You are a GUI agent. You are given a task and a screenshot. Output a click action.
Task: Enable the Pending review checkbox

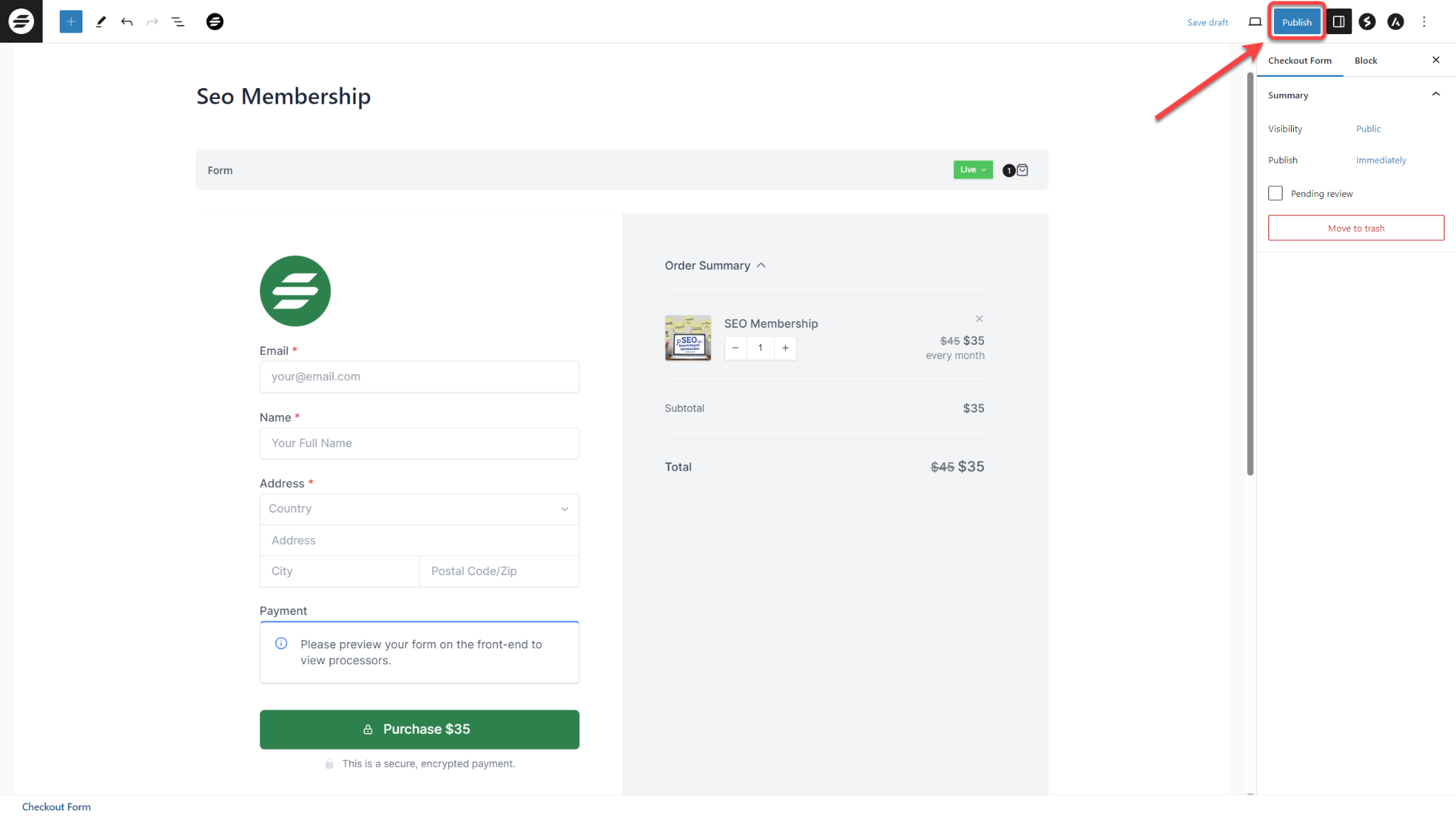1275,193
